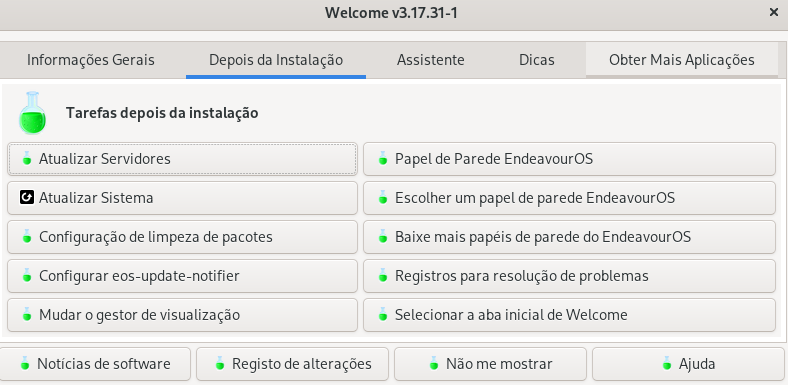Open Configuração de limpeza de pacotes

[x=182, y=237]
